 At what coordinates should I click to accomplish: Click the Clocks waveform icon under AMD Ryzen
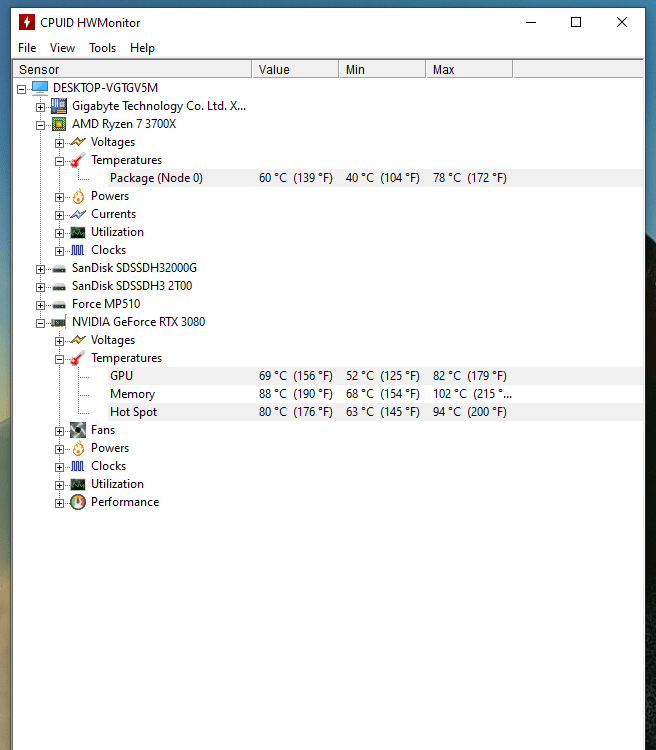[78, 250]
